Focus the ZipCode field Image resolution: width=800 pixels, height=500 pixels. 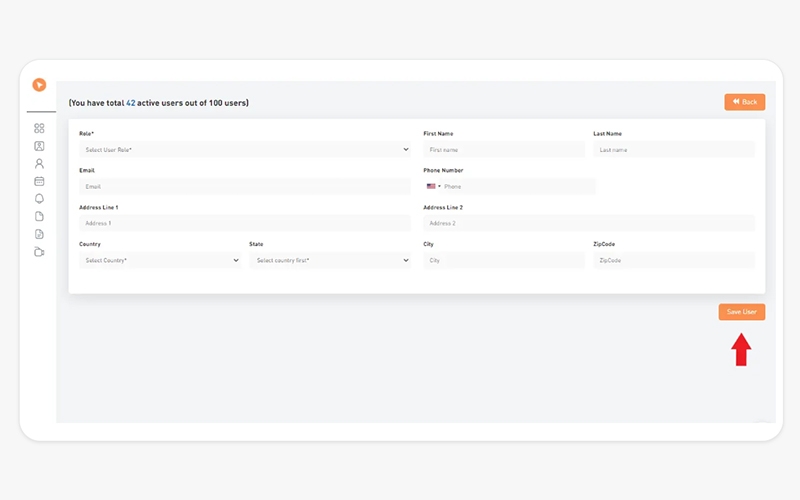point(674,260)
